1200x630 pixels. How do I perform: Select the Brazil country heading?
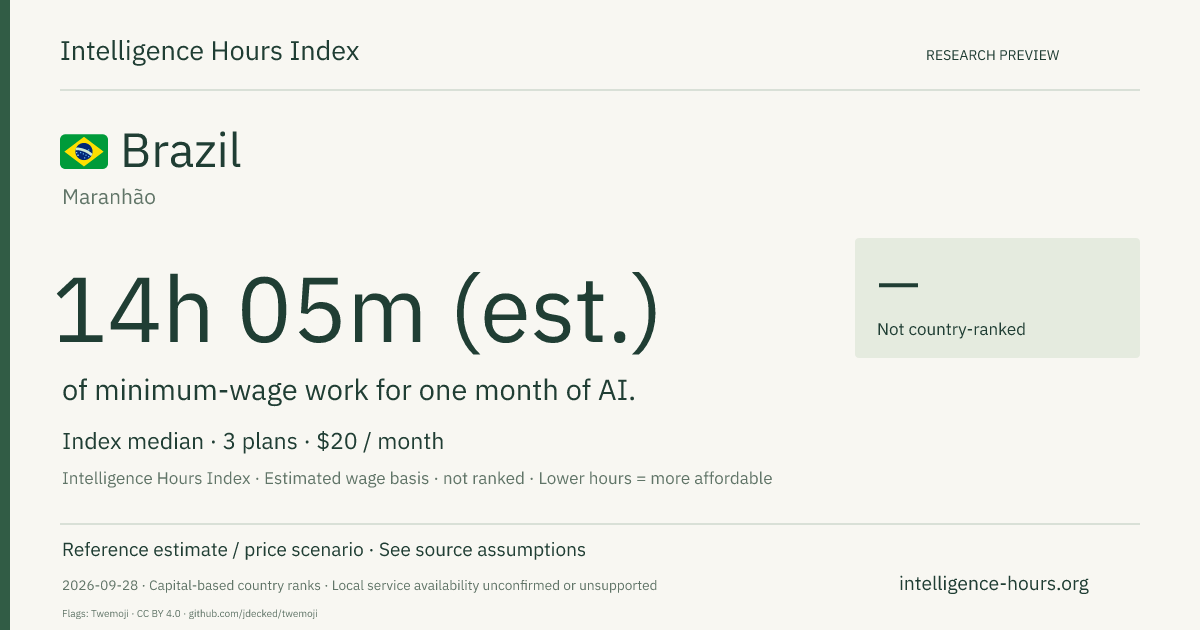point(181,151)
